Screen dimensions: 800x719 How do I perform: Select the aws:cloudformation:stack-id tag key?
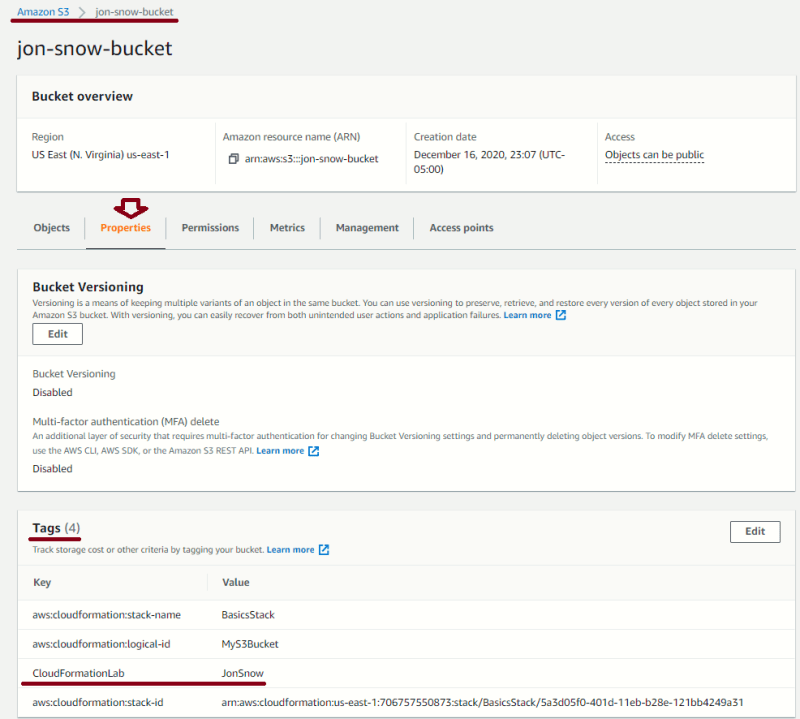[x=98, y=702]
